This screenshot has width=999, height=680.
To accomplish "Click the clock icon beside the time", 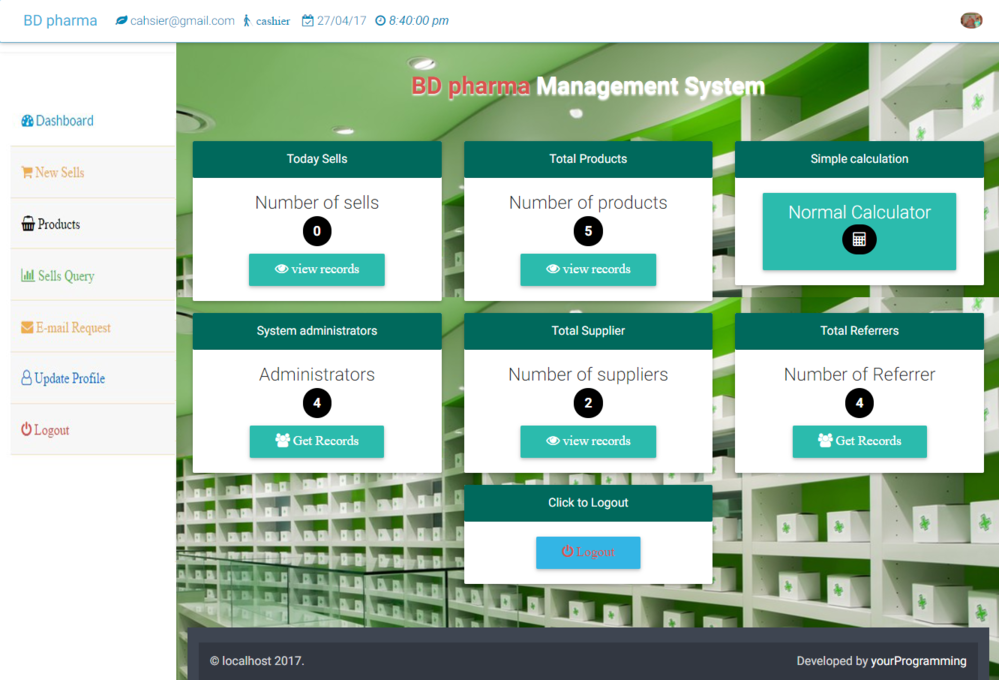I will click(x=380, y=21).
